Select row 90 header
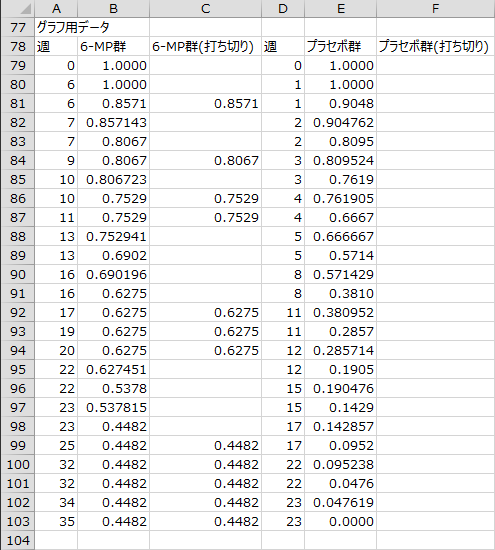The image size is (495, 550). [x=18, y=274]
